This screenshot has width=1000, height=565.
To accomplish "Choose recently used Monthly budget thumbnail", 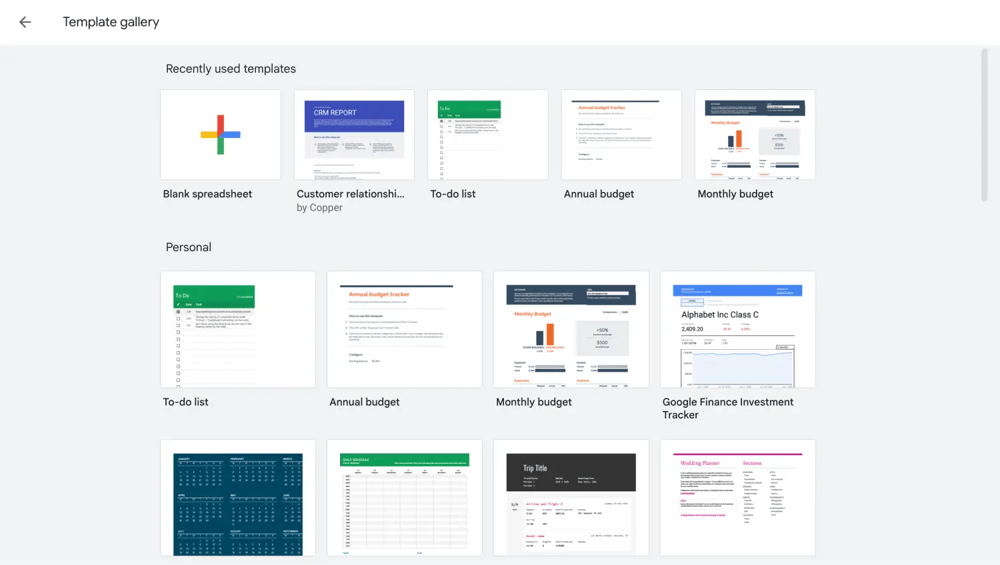I will [x=755, y=135].
